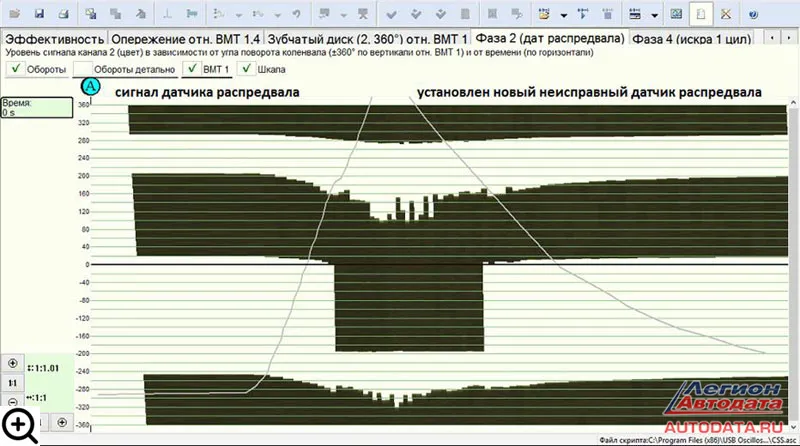Click the crossed tools settings icon
This screenshot has width=800, height=446.
point(726,14)
